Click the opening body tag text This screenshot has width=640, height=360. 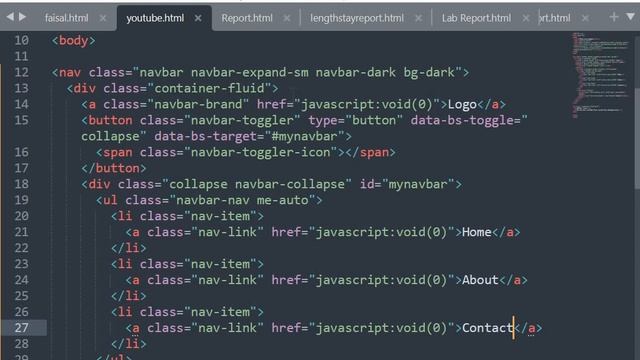(73, 40)
